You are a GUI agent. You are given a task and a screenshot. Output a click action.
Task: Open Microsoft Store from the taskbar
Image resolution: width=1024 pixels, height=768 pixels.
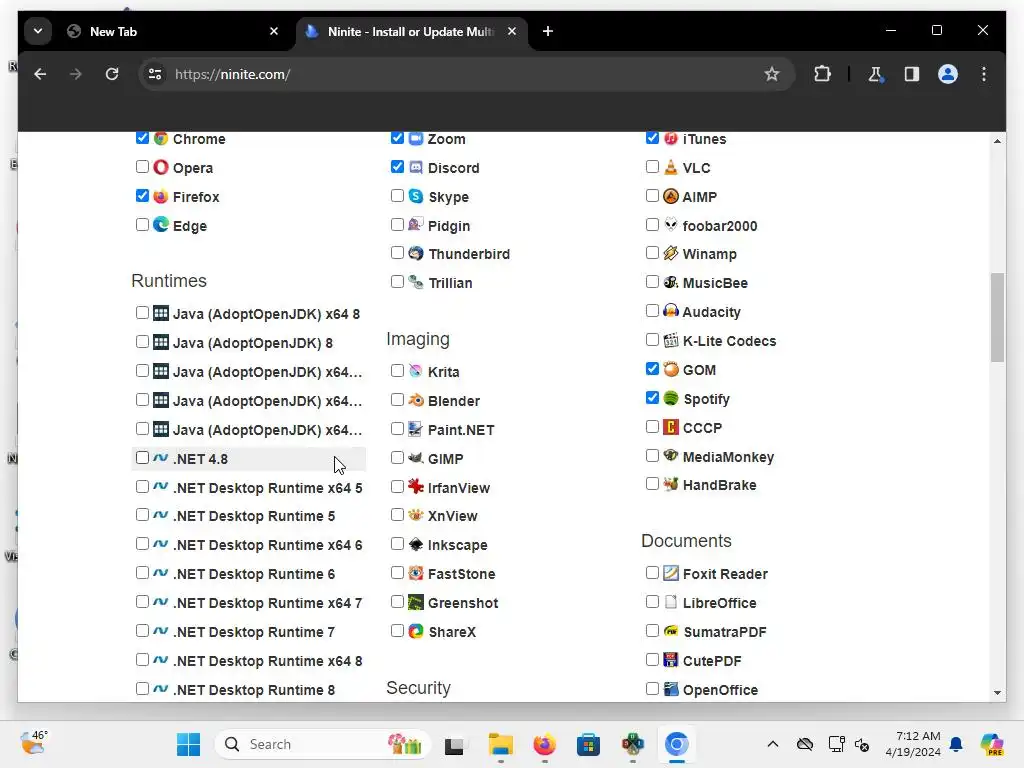click(x=588, y=744)
